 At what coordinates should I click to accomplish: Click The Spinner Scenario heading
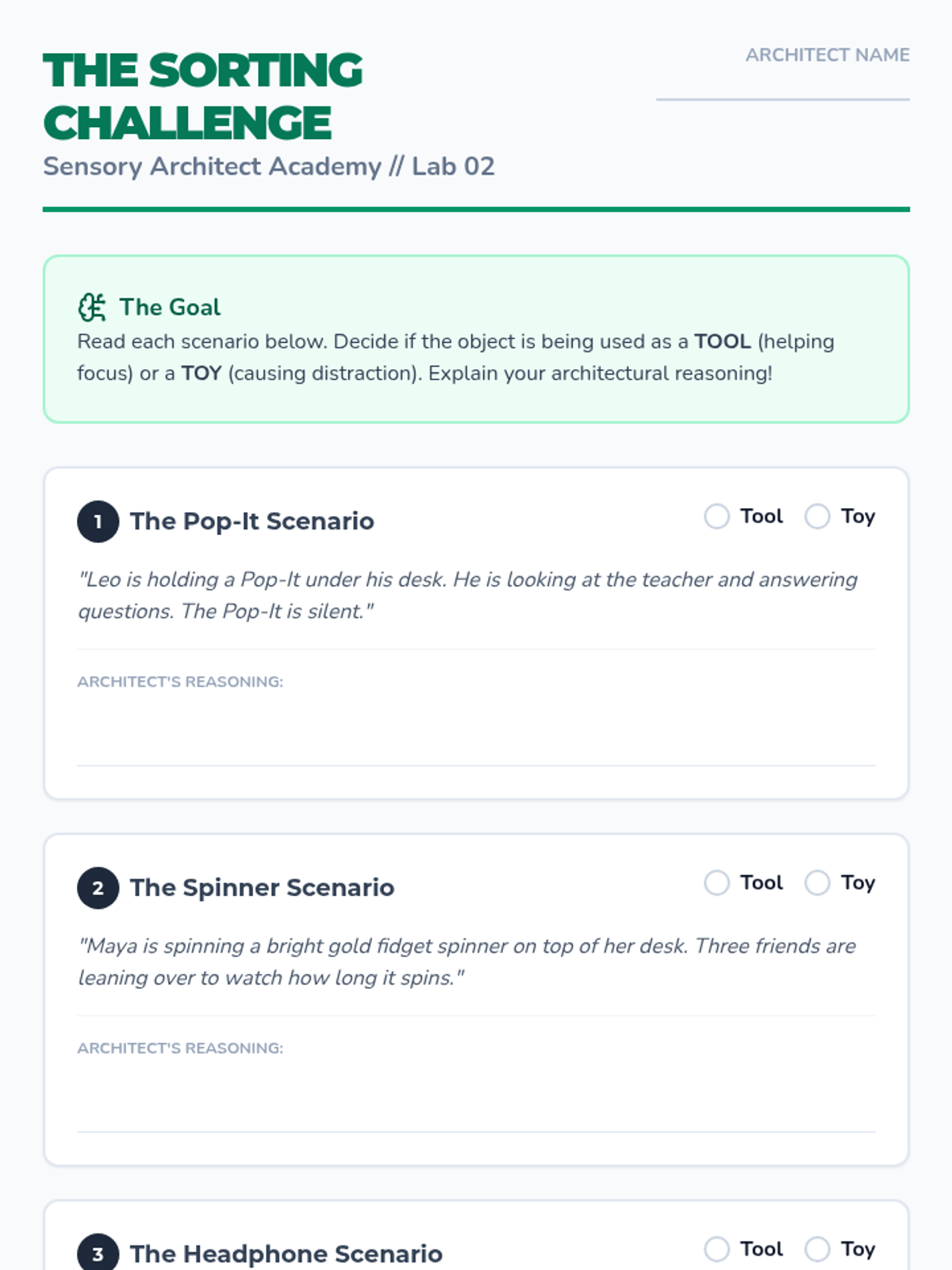pyautogui.click(x=262, y=887)
